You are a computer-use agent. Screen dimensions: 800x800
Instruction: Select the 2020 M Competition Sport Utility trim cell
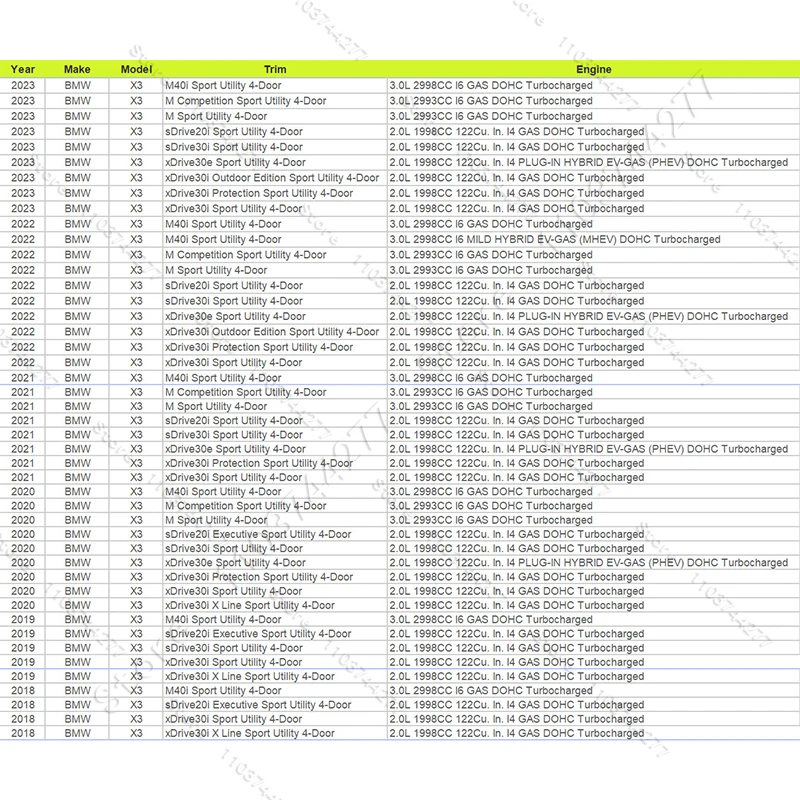tap(275, 506)
